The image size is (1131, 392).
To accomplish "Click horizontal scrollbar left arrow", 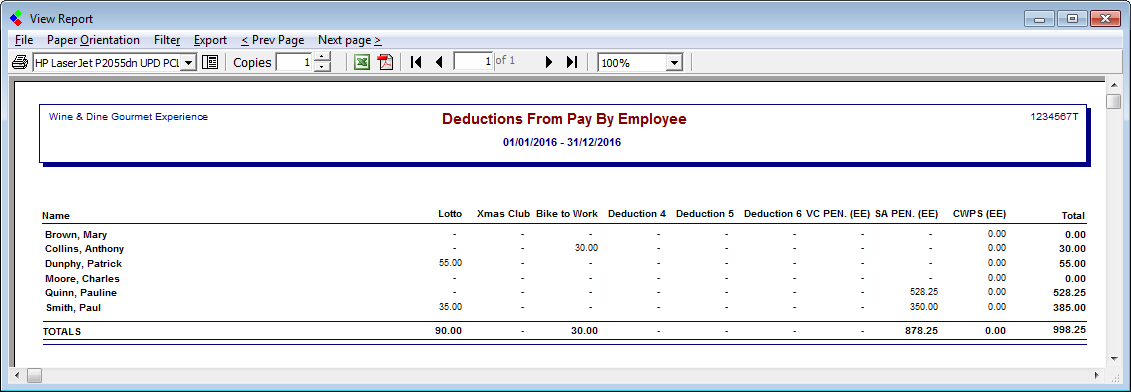I will (x=17, y=375).
